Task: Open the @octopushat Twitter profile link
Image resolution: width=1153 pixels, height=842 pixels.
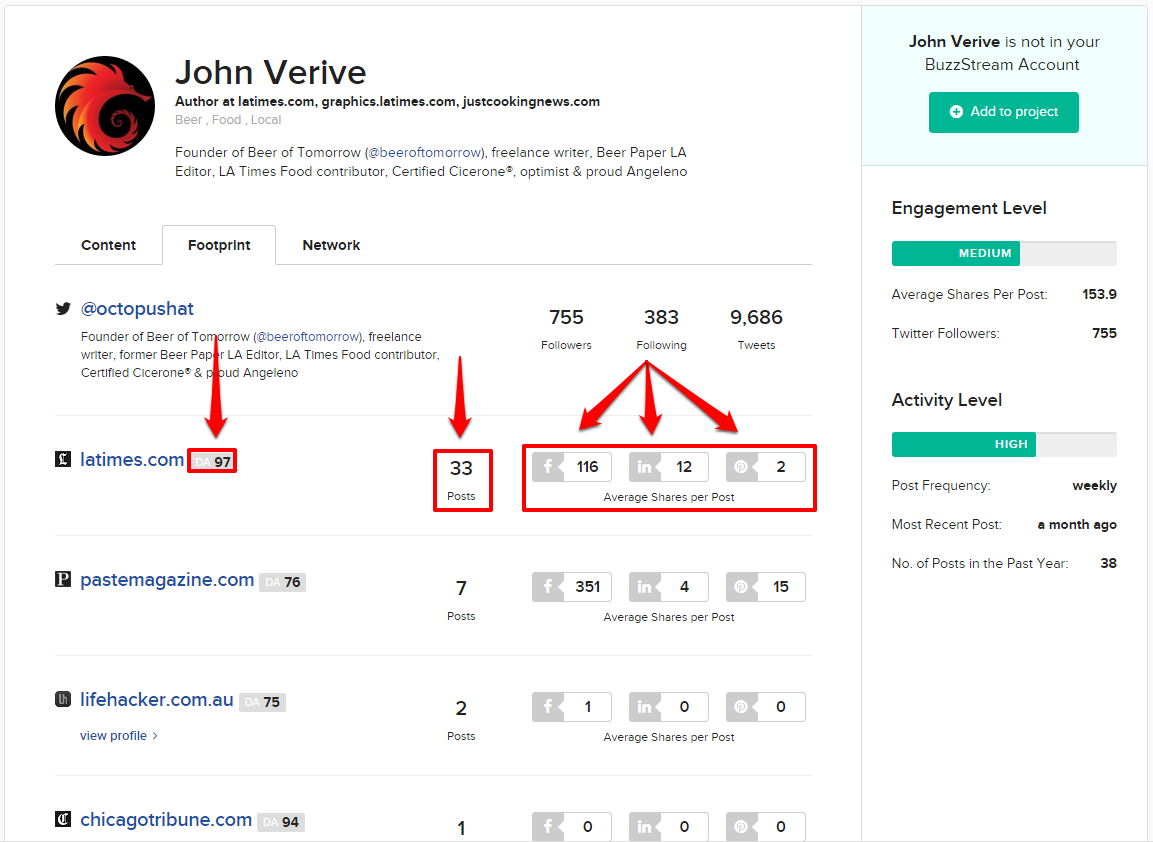Action: tap(137, 308)
